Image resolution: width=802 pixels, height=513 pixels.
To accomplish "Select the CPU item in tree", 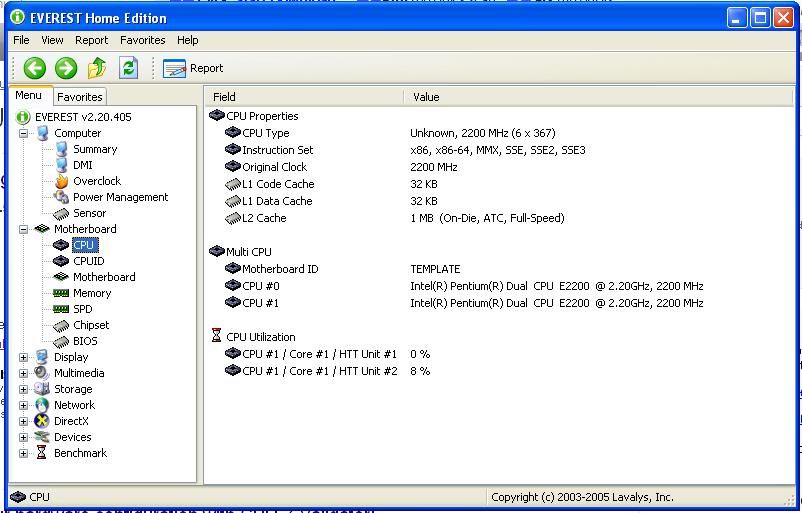I will coord(84,245).
